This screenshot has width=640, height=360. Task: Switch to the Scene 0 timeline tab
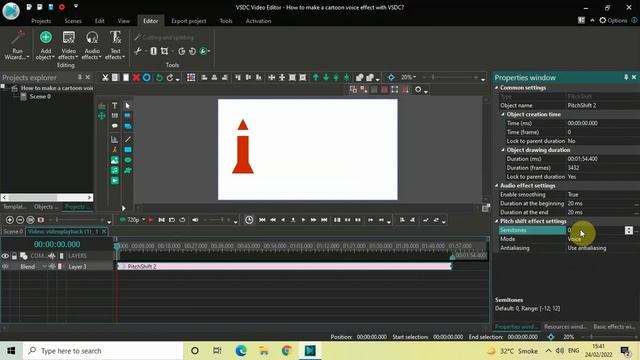pos(13,231)
